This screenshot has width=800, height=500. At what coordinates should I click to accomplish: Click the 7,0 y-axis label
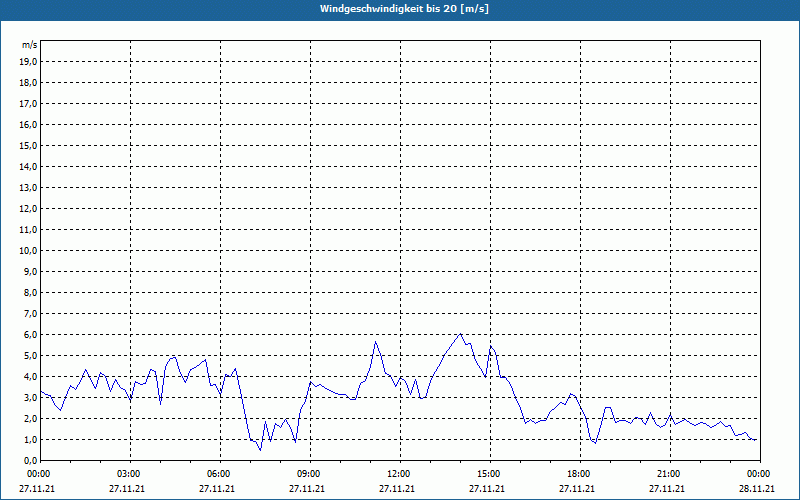pyautogui.click(x=30, y=313)
